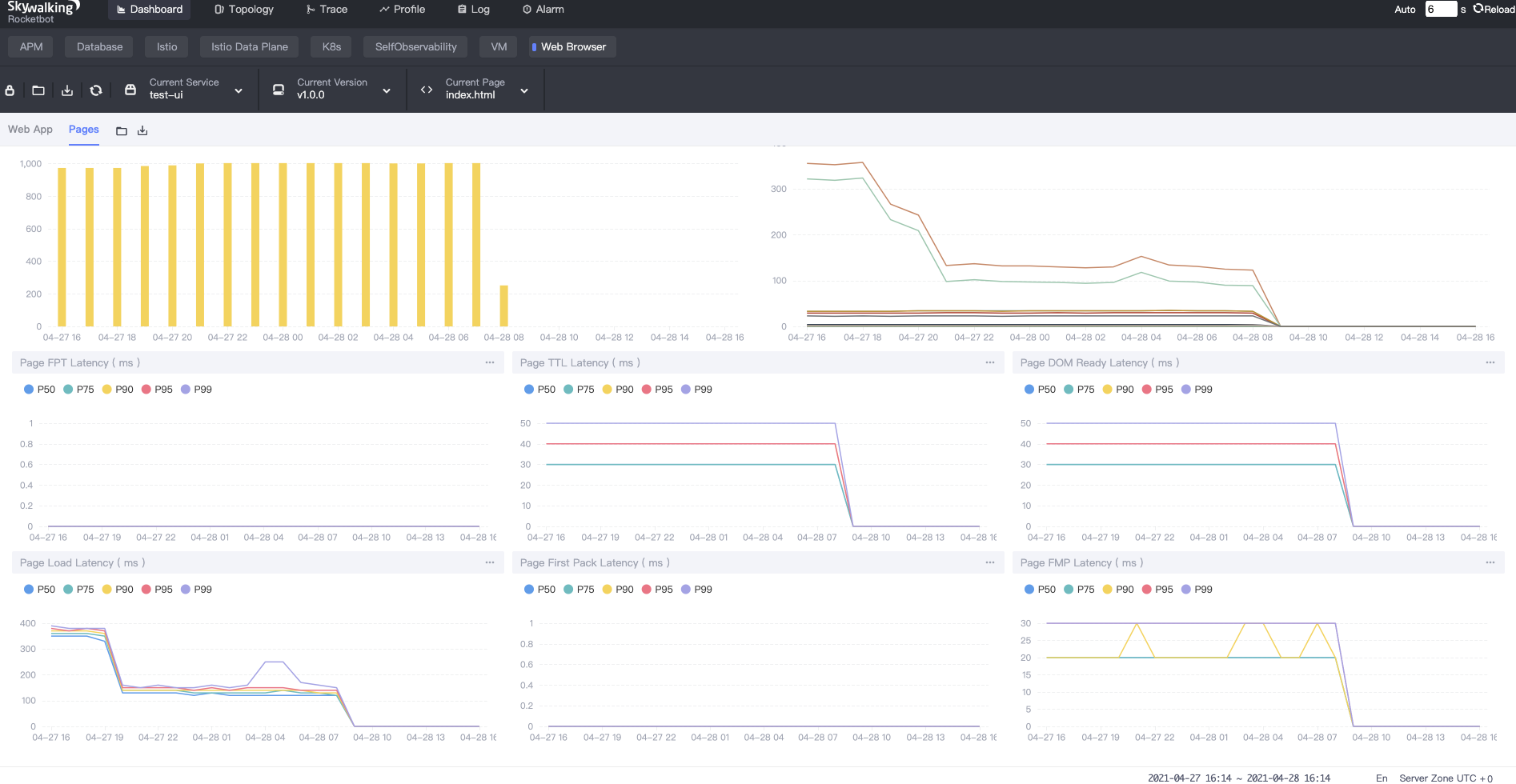Open the Profile menu
This screenshot has width=1516, height=784.
click(402, 10)
